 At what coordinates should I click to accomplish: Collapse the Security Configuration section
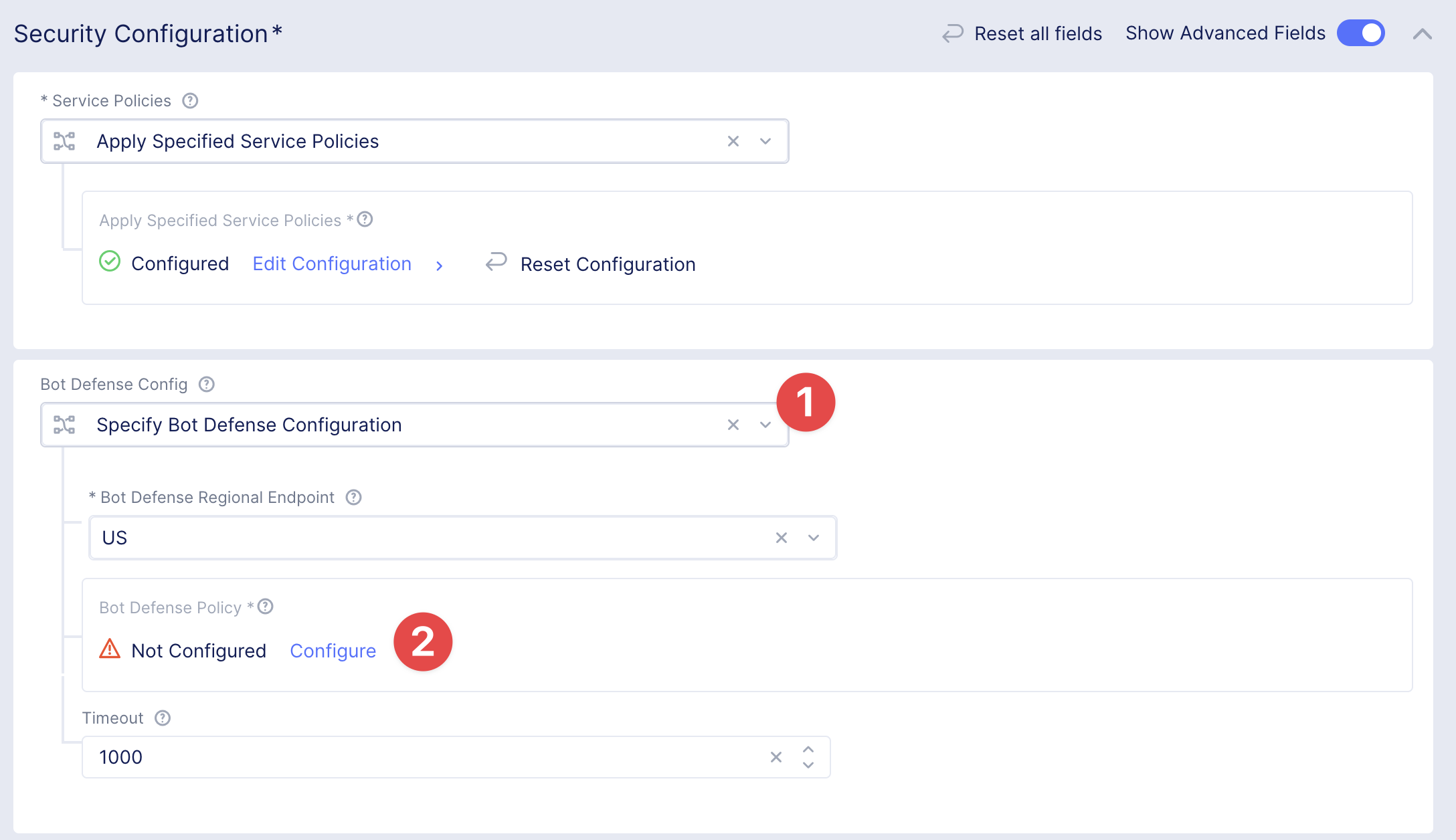coord(1423,34)
